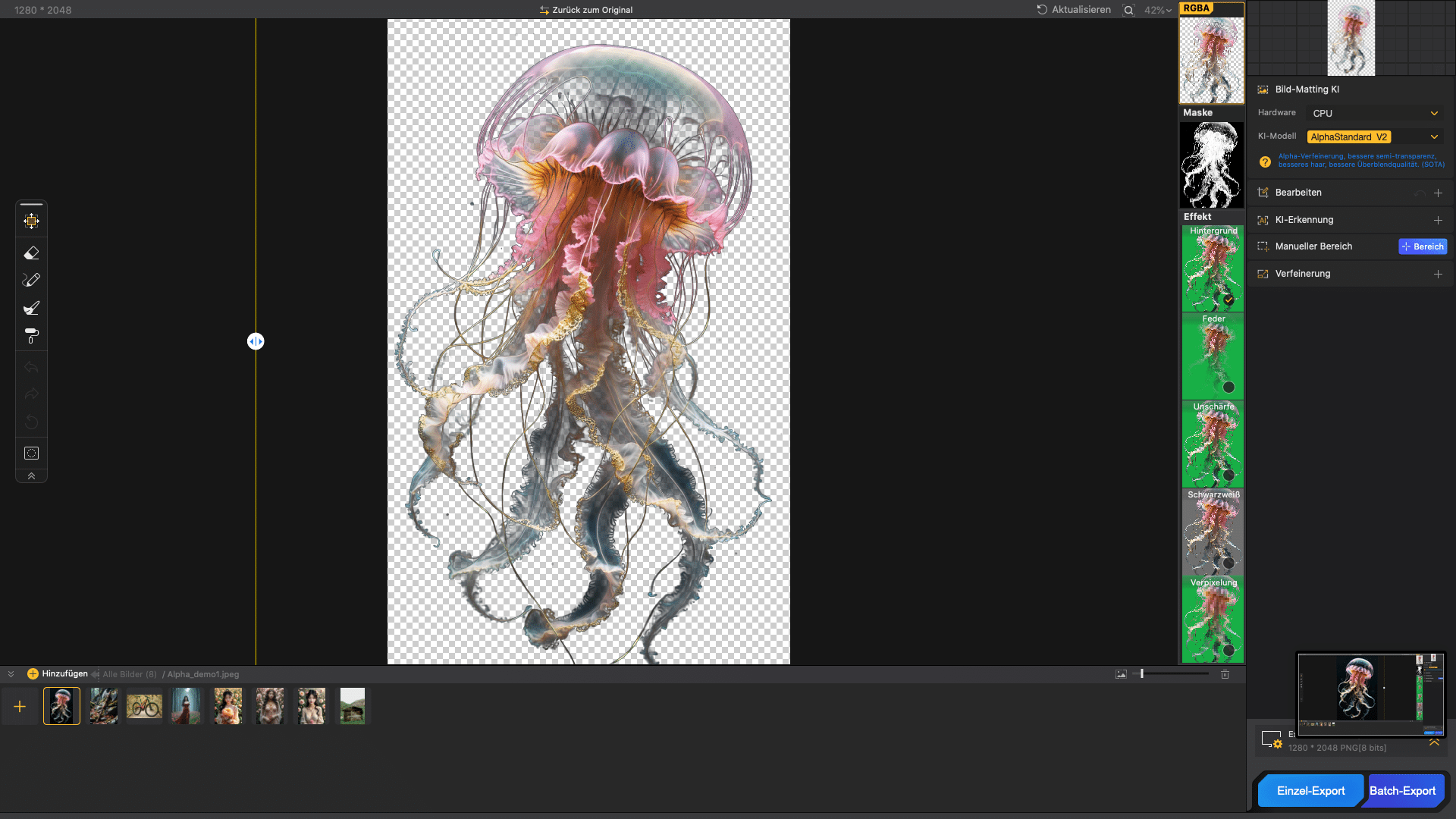Screen dimensions: 1456x819
Task: Select the pencil draw tool
Action: (31, 280)
